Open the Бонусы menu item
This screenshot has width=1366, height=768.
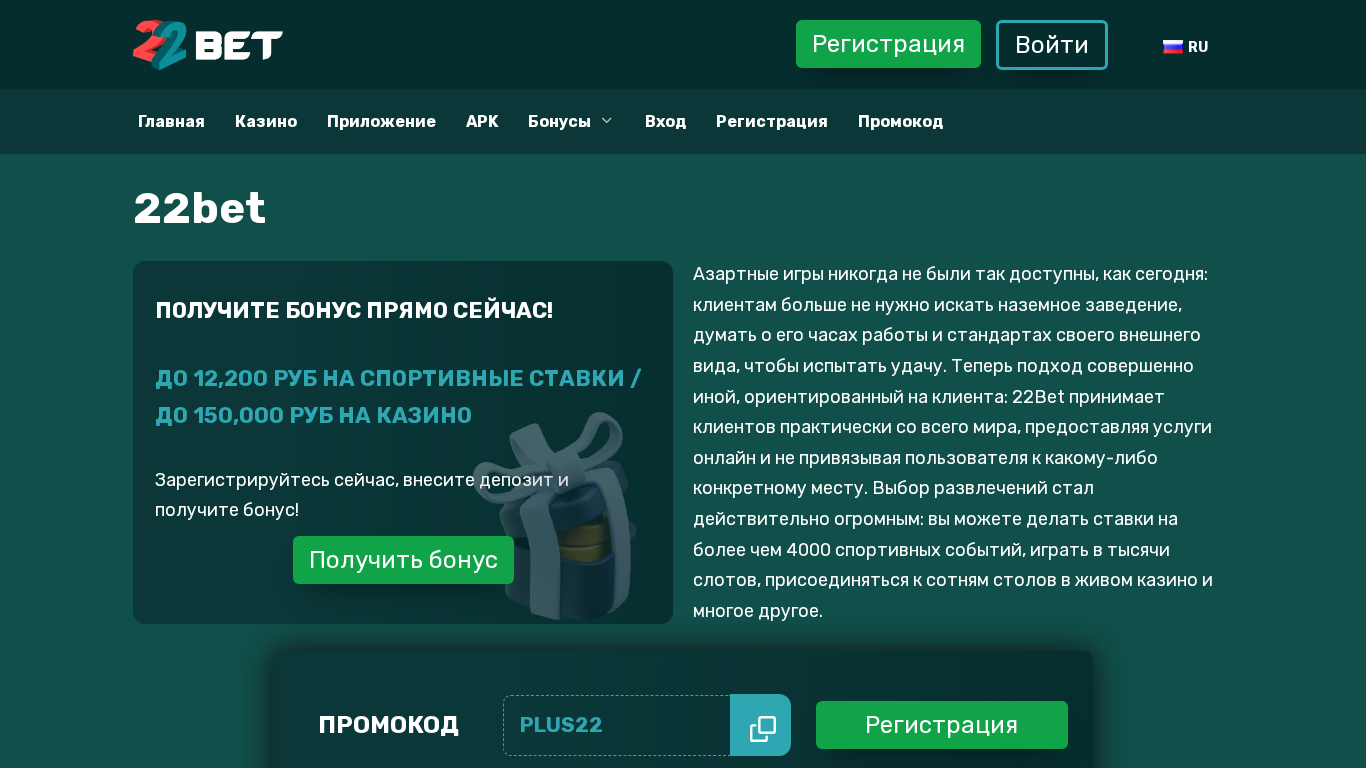pos(559,121)
